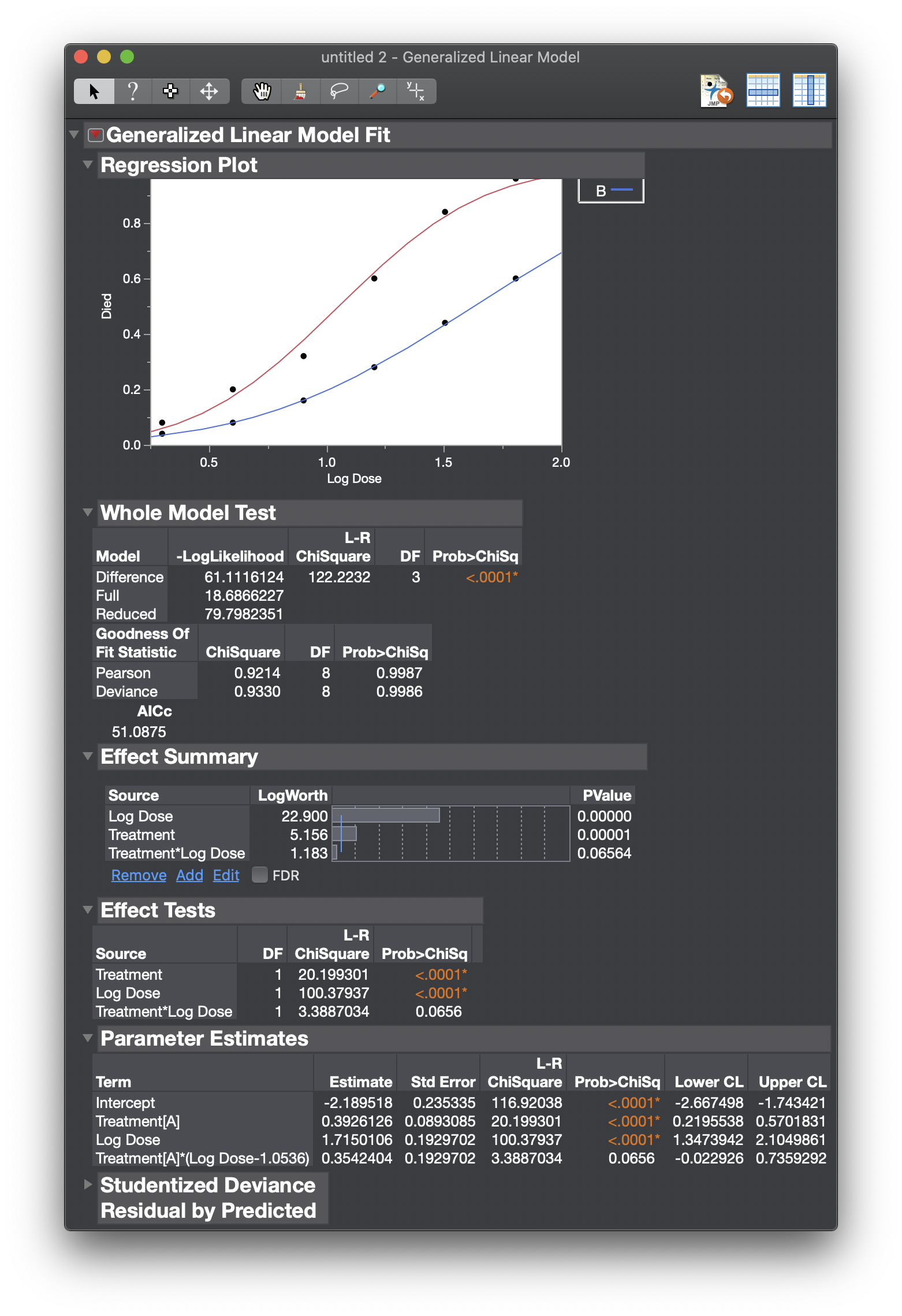
Task: Click Effect Tests Treatment ChiSquare 20.199301
Action: (333, 975)
